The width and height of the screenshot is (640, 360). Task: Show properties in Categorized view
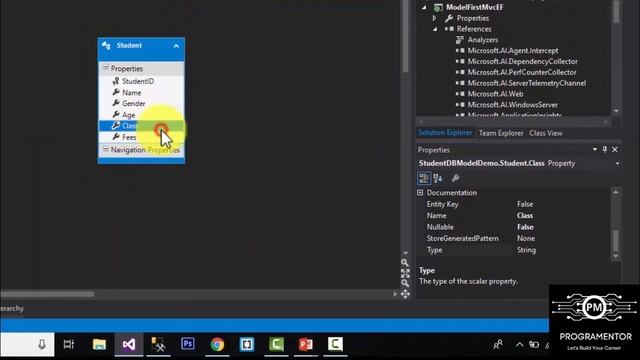click(x=424, y=178)
